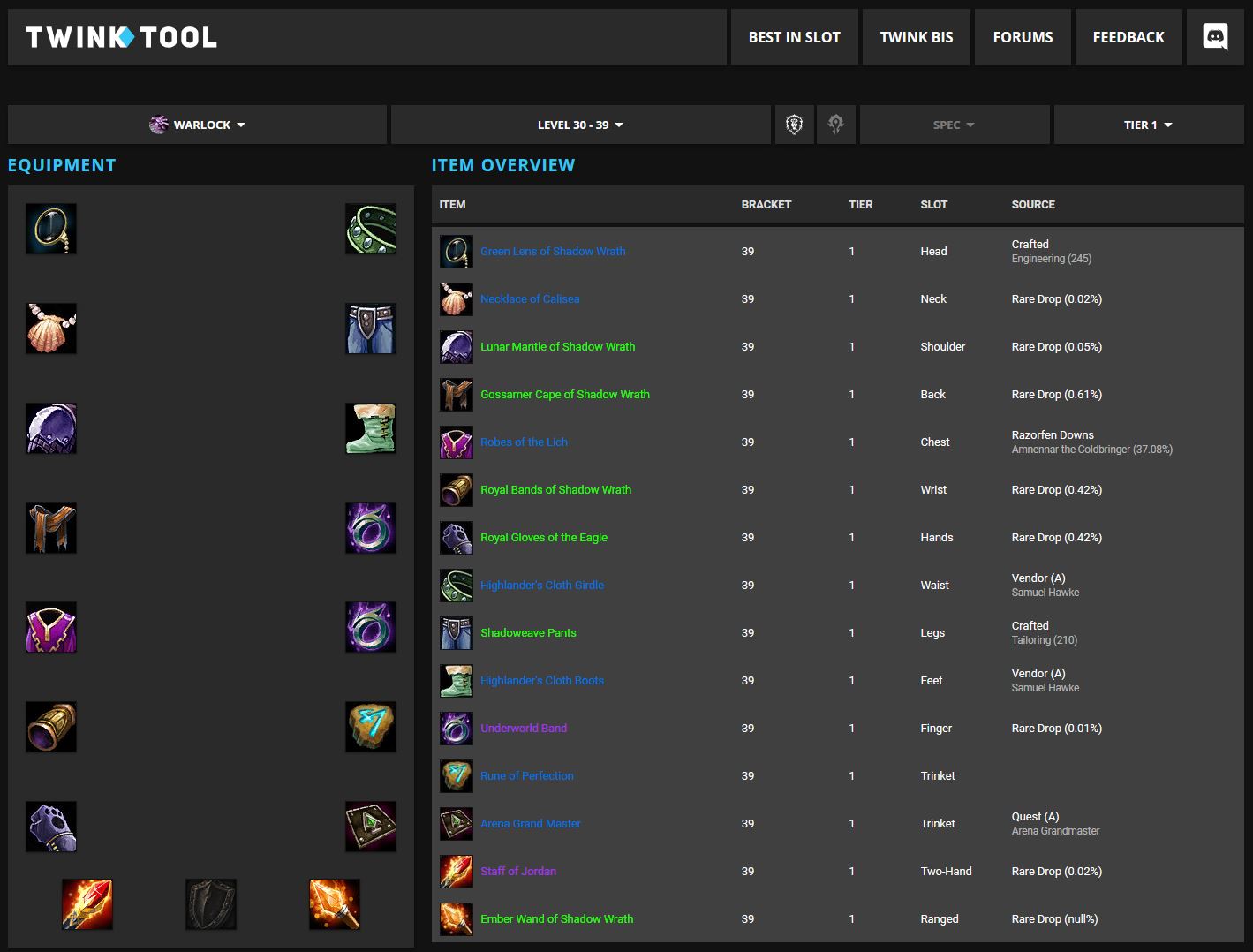Open Lunar Mantle of Shadow Wrath link
The width and height of the screenshot is (1253, 952).
tap(558, 347)
